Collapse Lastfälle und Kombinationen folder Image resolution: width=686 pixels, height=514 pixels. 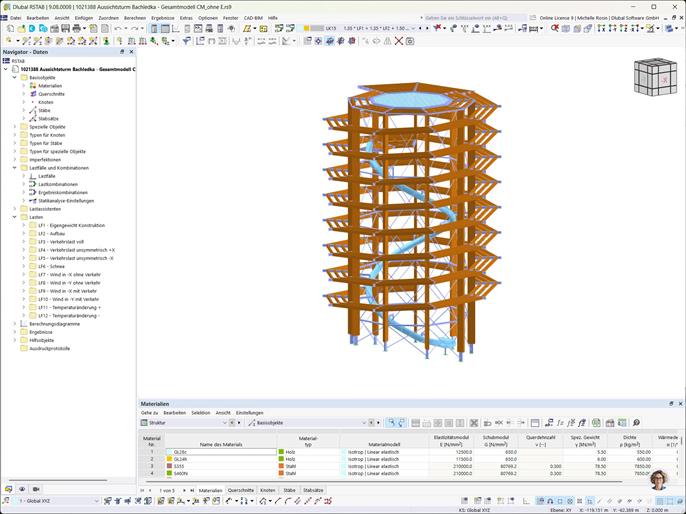point(14,168)
